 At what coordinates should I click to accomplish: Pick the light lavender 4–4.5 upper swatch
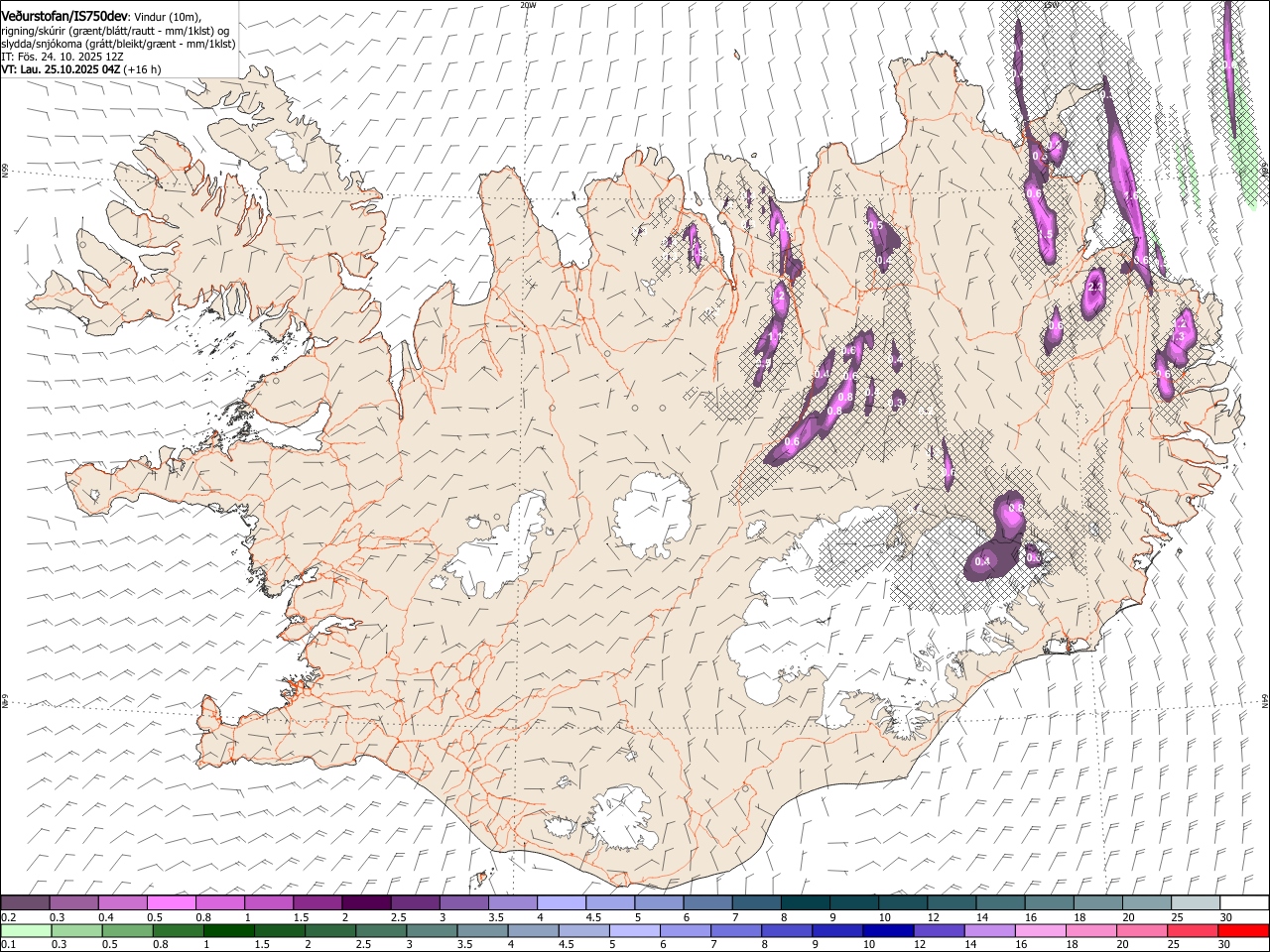(x=561, y=902)
